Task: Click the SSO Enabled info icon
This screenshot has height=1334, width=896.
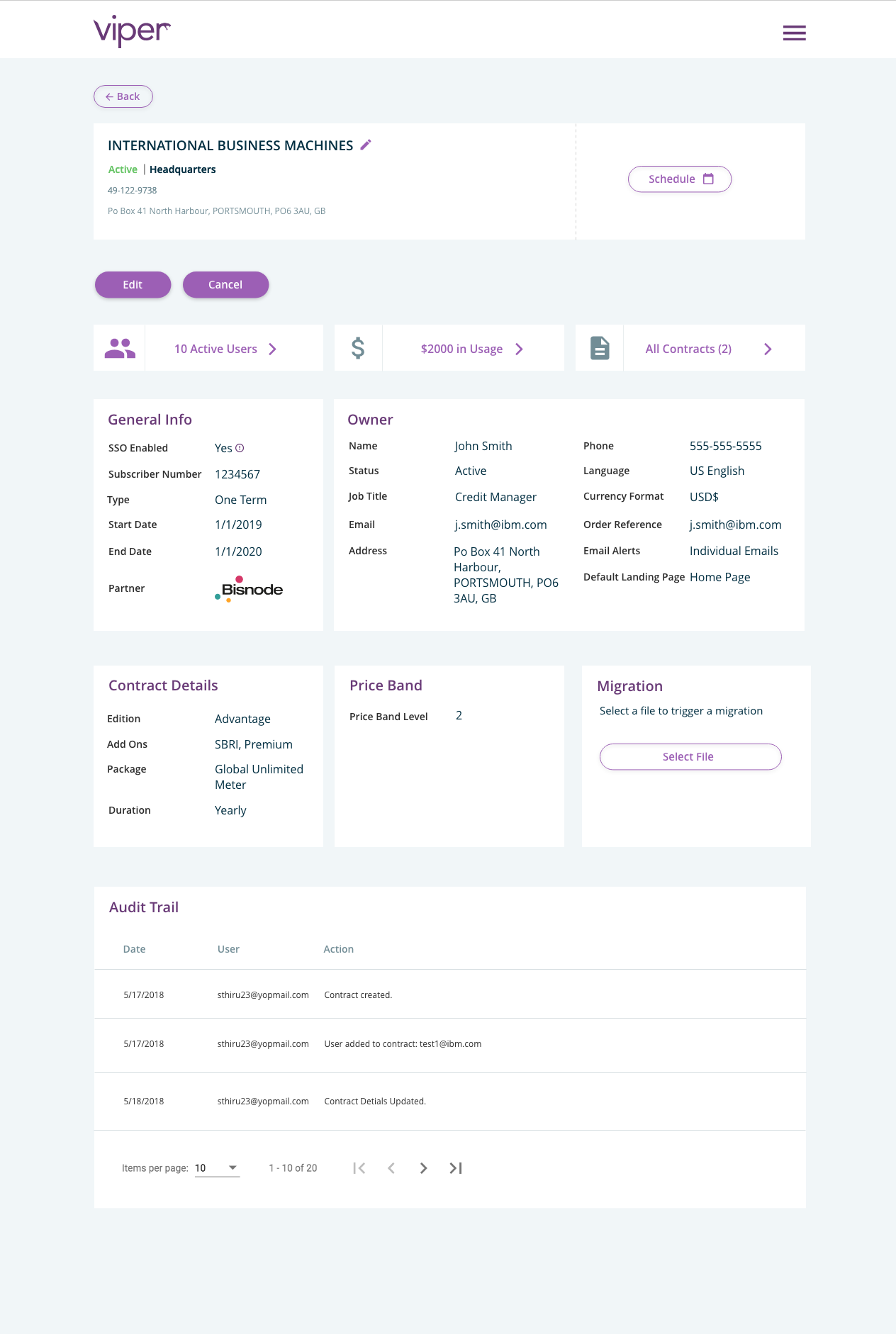Action: point(240,448)
